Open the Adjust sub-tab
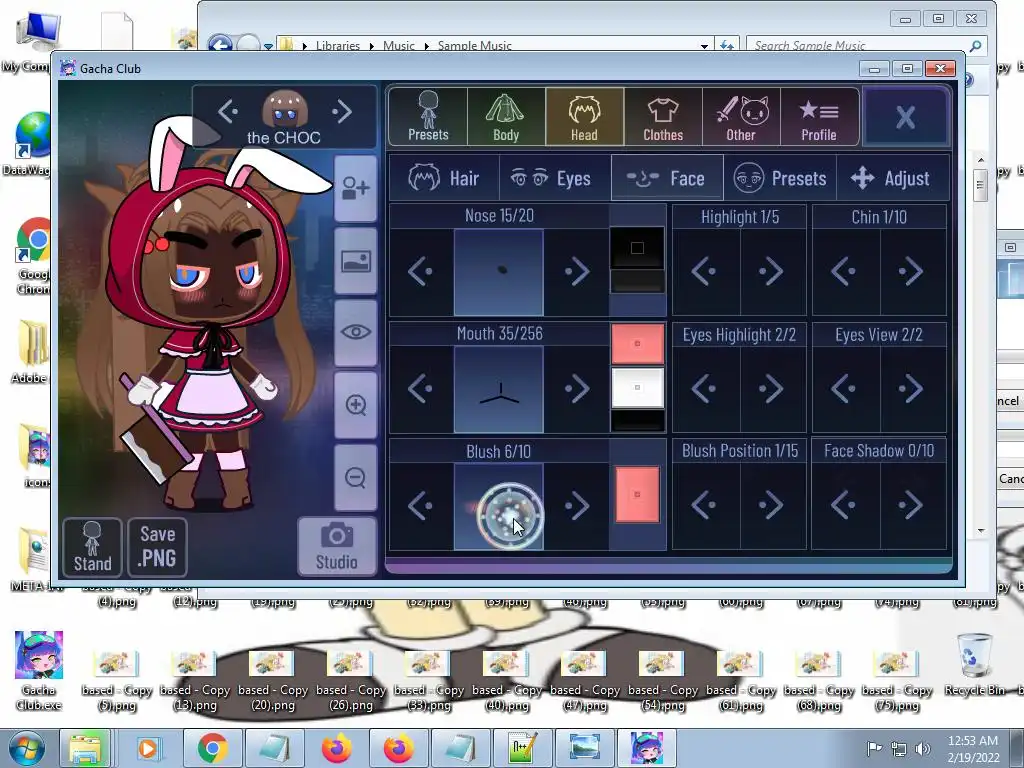 click(x=891, y=178)
